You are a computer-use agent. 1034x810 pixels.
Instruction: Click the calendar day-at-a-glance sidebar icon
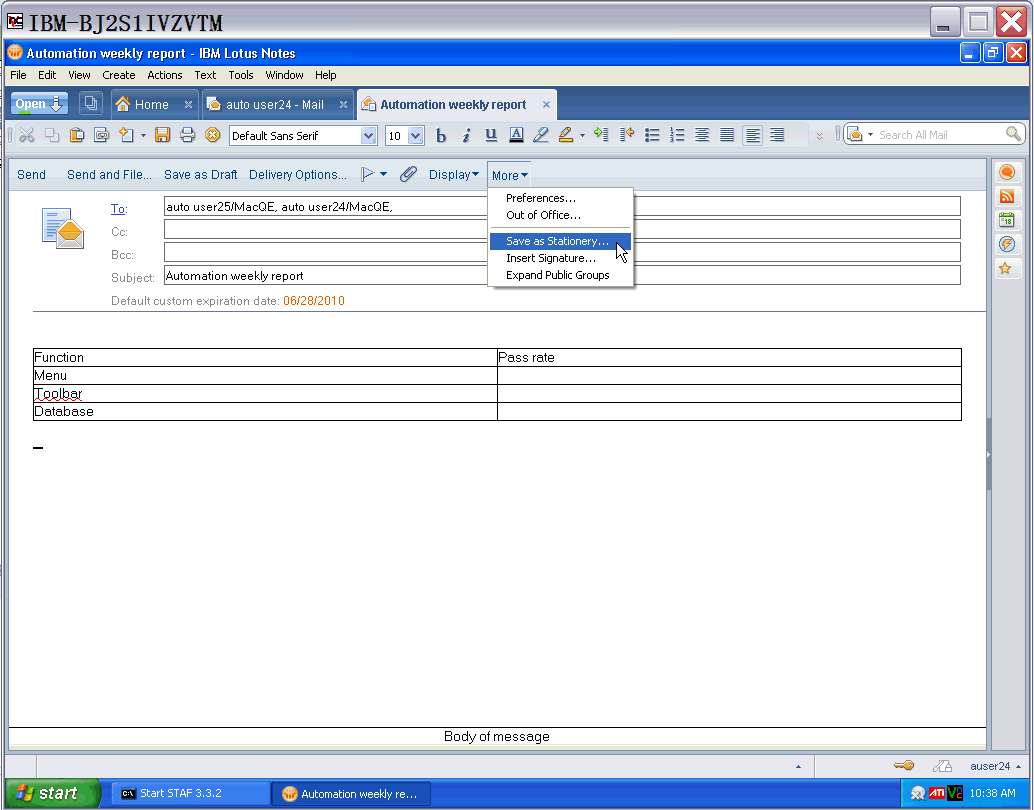pyautogui.click(x=1006, y=220)
